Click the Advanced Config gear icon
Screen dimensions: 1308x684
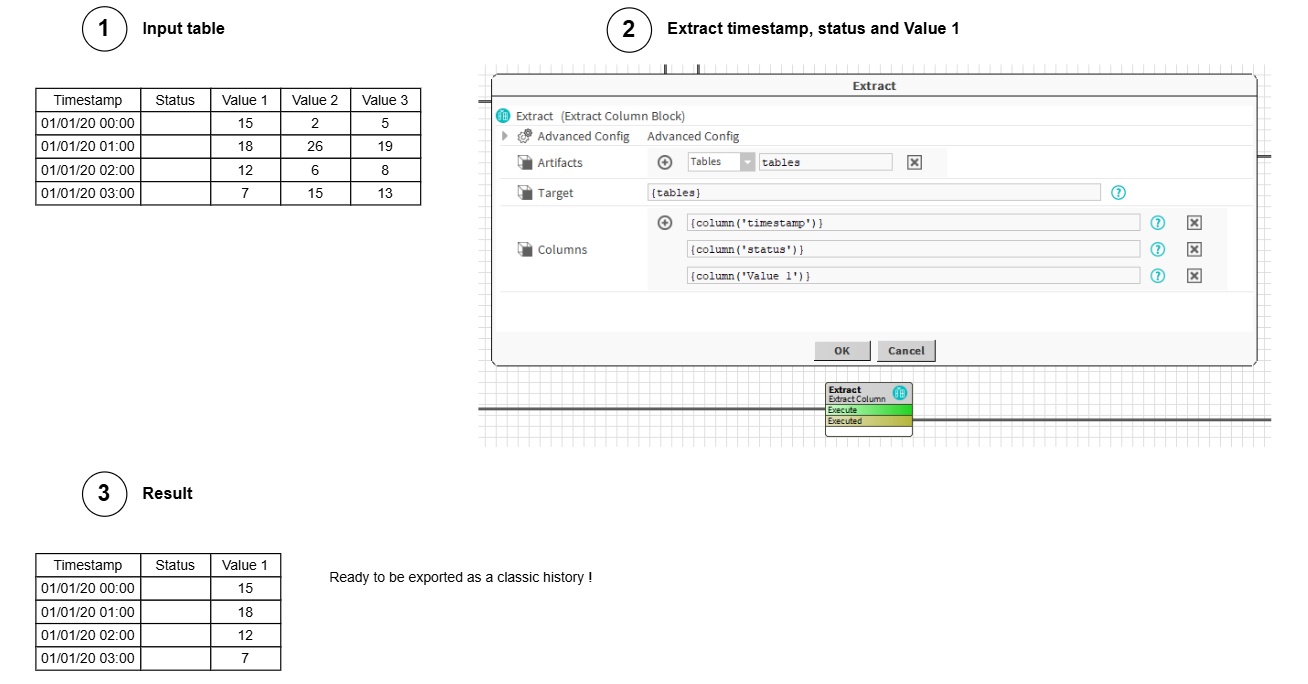(524, 136)
